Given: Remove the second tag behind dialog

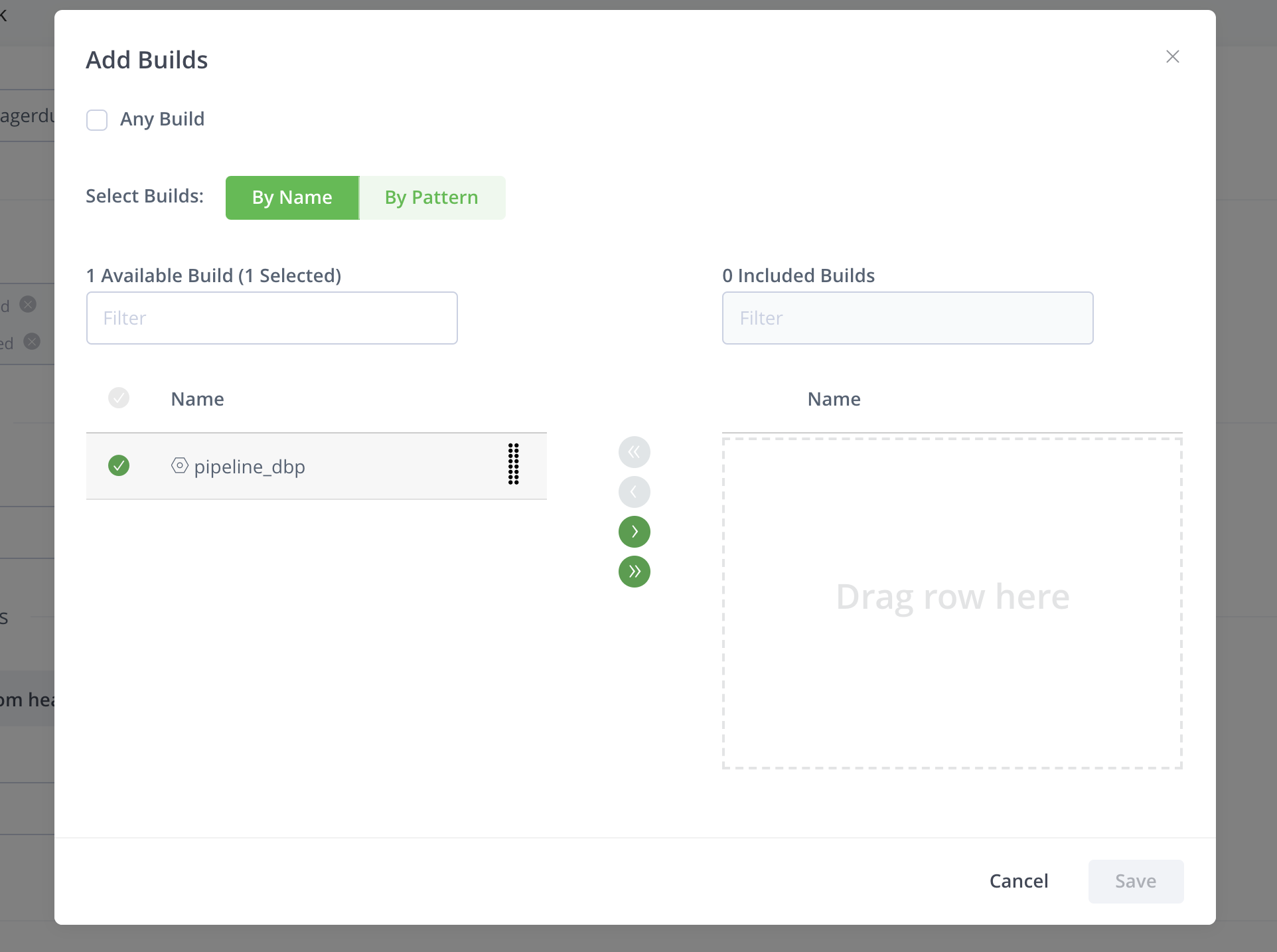Looking at the screenshot, I should pos(32,341).
